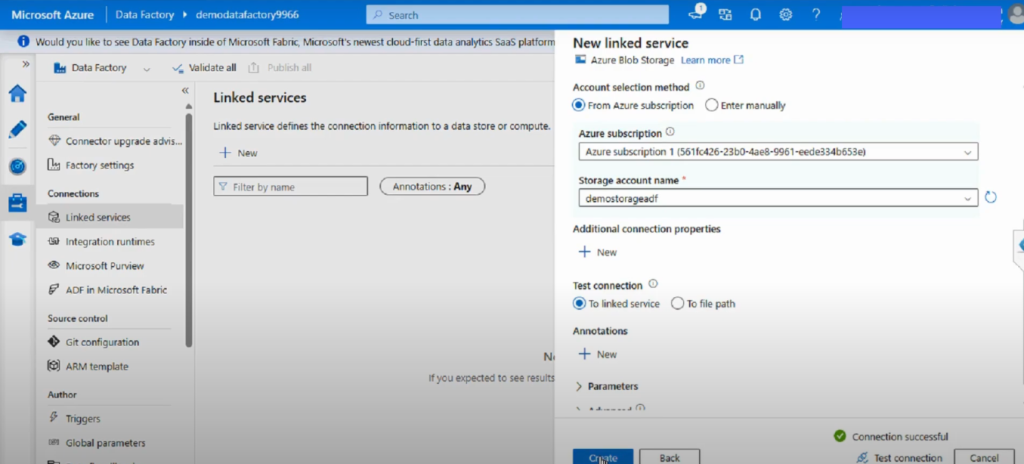Viewport: 1024px width, 464px height.
Task: Click Validate all
Action: tap(204, 68)
